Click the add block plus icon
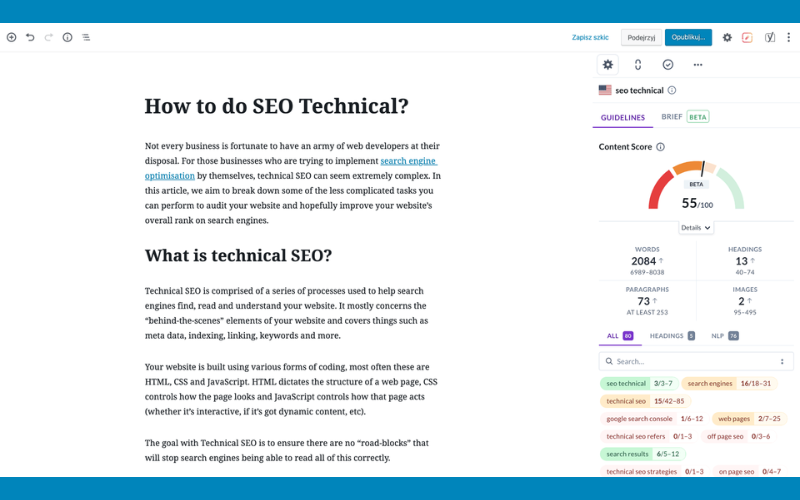This screenshot has height=500, width=800. (11, 37)
